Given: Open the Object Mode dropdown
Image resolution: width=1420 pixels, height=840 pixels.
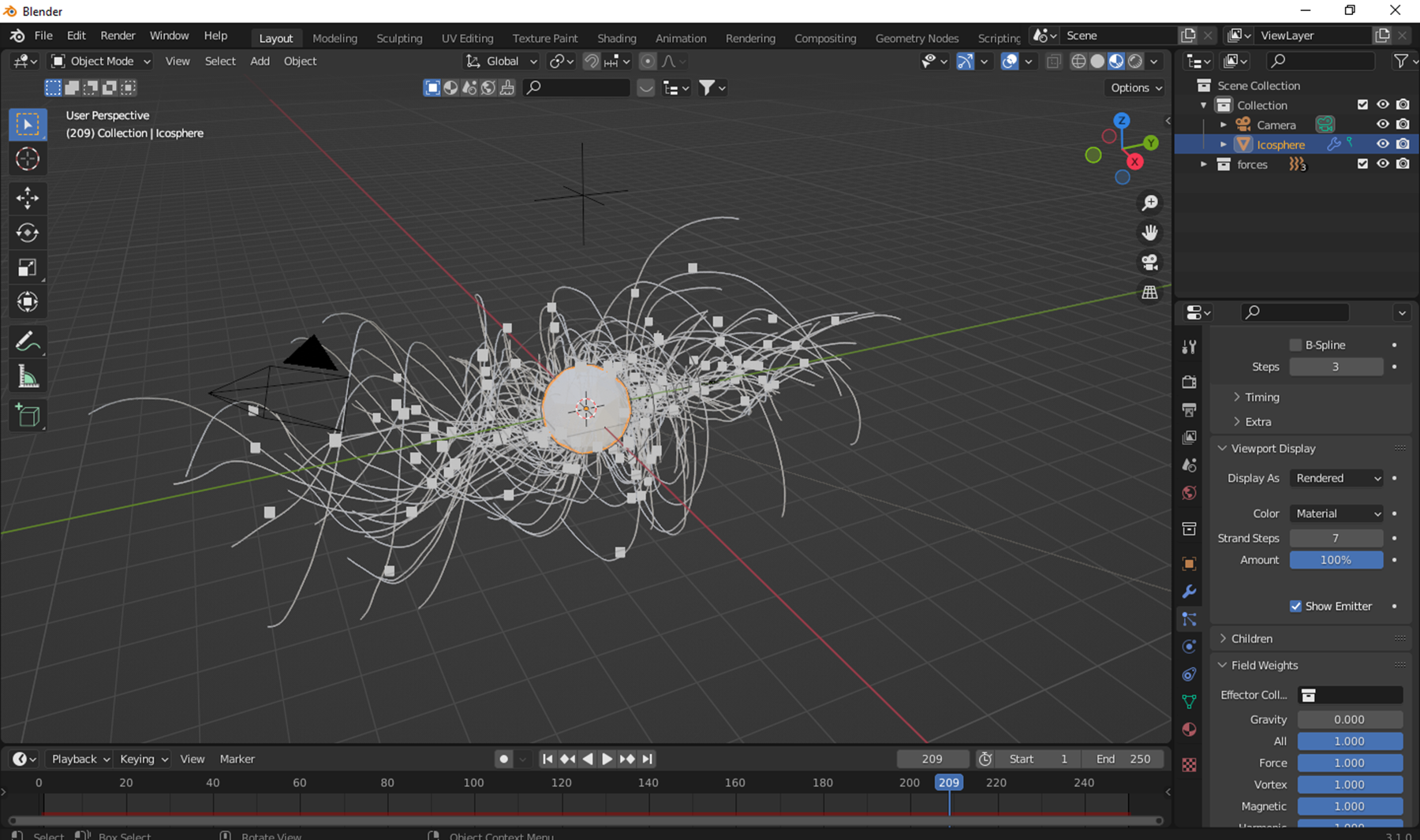Looking at the screenshot, I should (101, 61).
